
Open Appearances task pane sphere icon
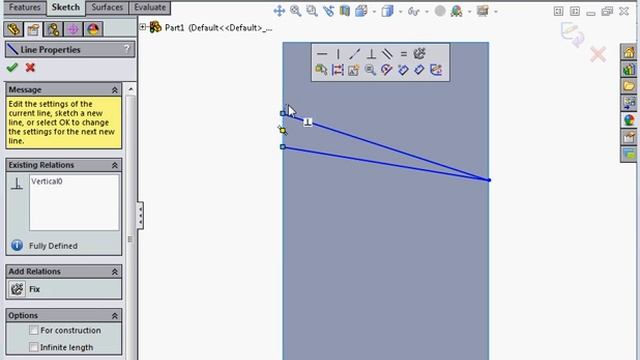(x=629, y=120)
